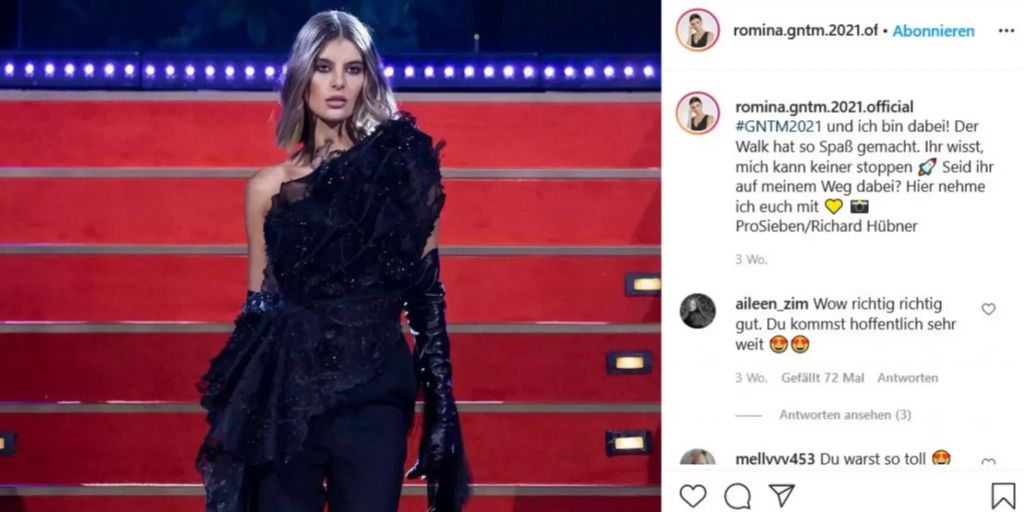The image size is (1024, 512).
Task: Share the post via paper plane icon
Action: 781,496
